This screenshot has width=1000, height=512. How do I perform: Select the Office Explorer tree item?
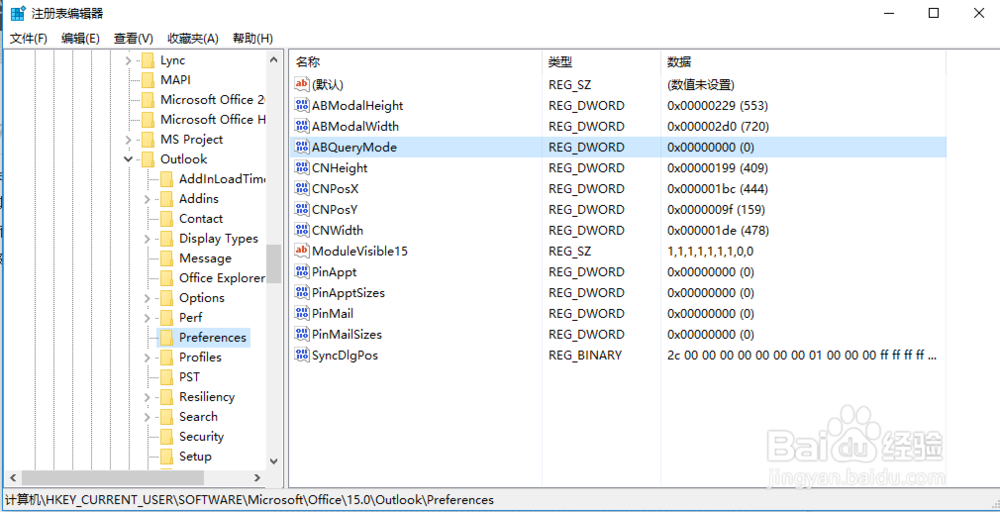[x=221, y=278]
